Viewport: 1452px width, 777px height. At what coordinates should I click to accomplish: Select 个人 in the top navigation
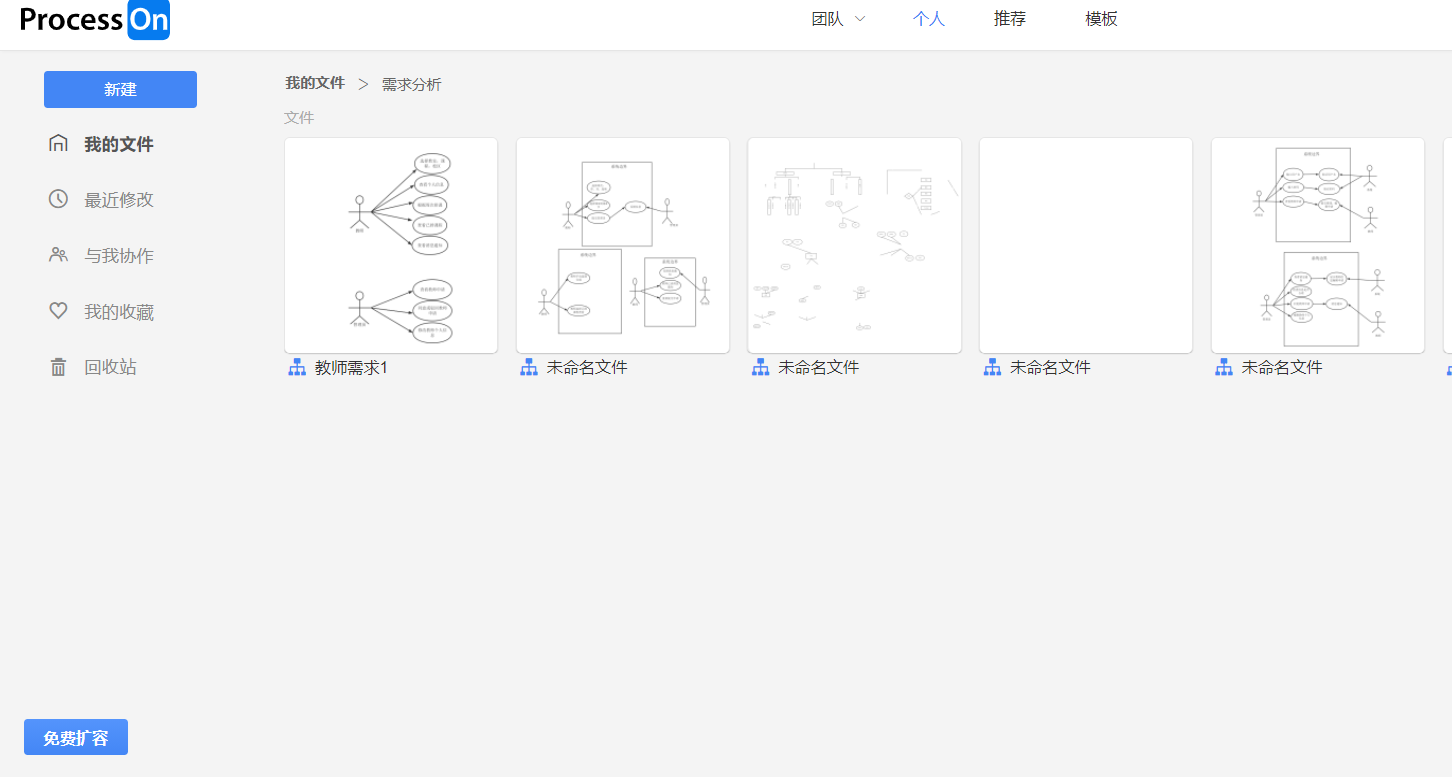tap(928, 18)
